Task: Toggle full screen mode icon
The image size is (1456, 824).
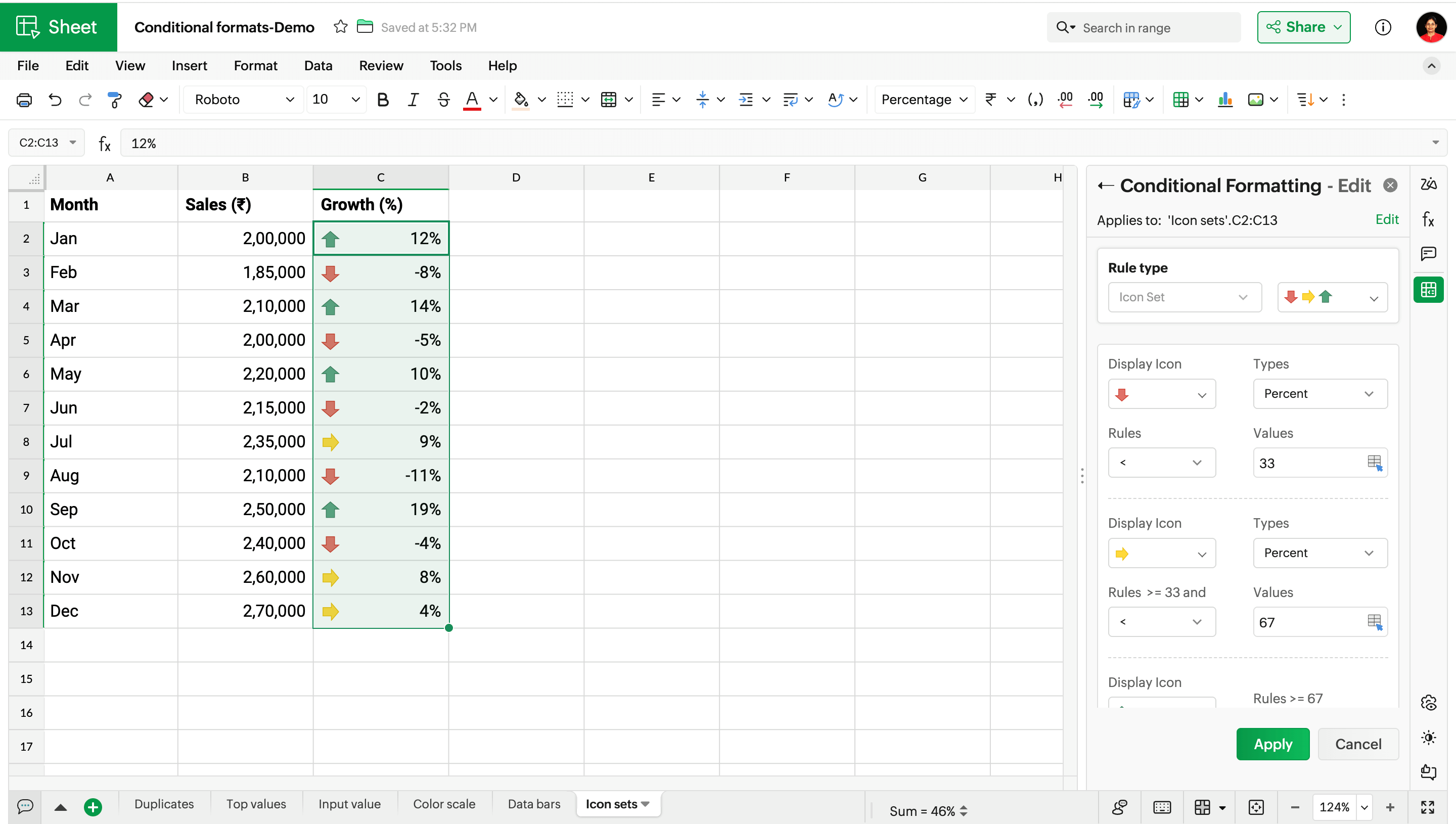Action: click(1428, 807)
